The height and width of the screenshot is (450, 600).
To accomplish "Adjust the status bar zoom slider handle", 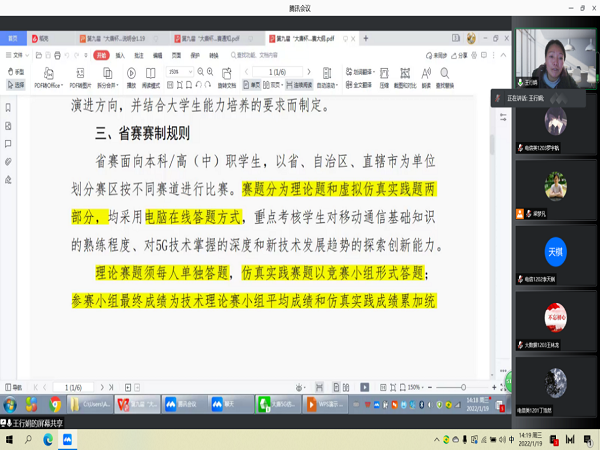I will [463, 388].
